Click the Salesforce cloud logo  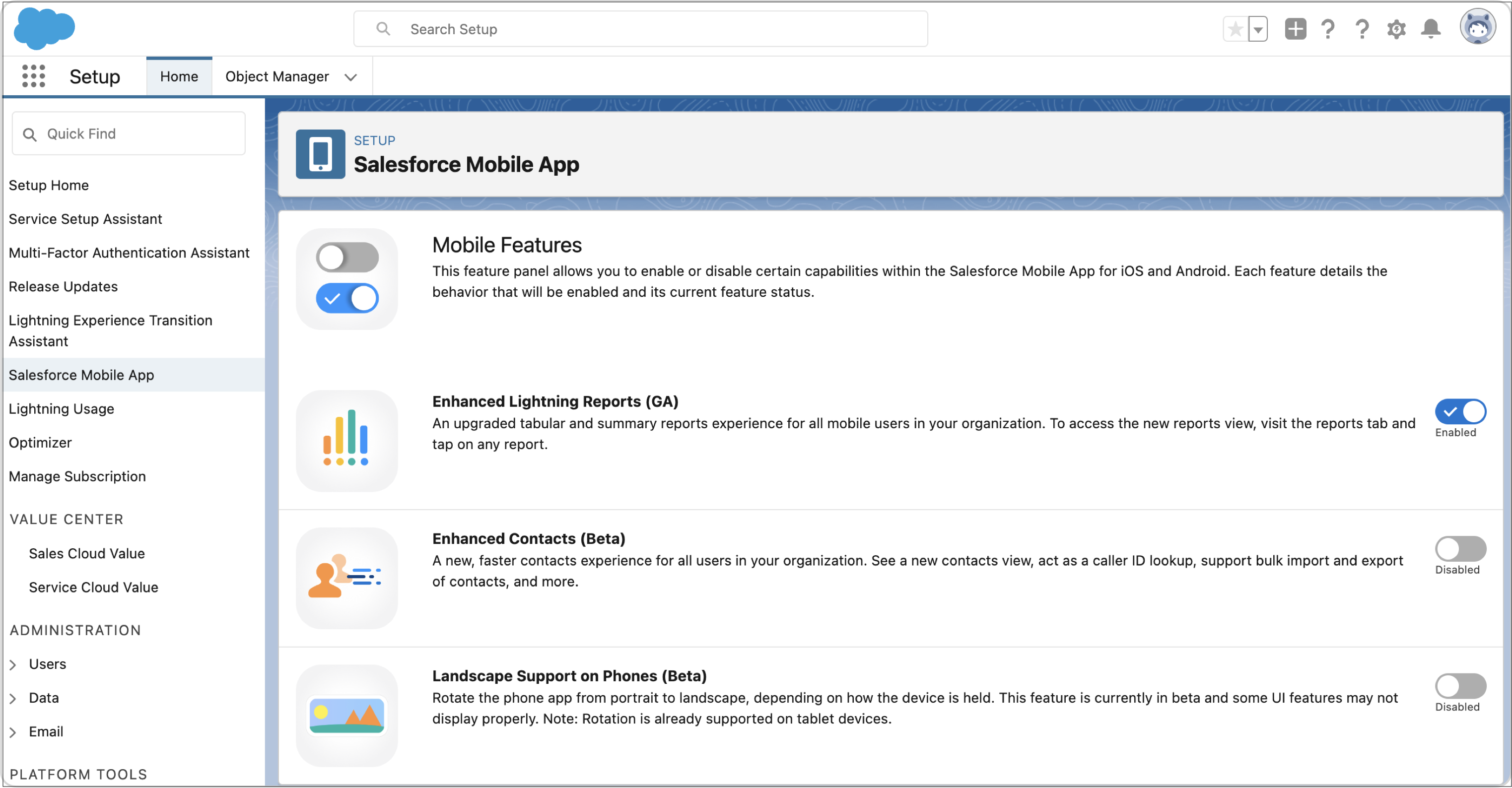click(44, 28)
